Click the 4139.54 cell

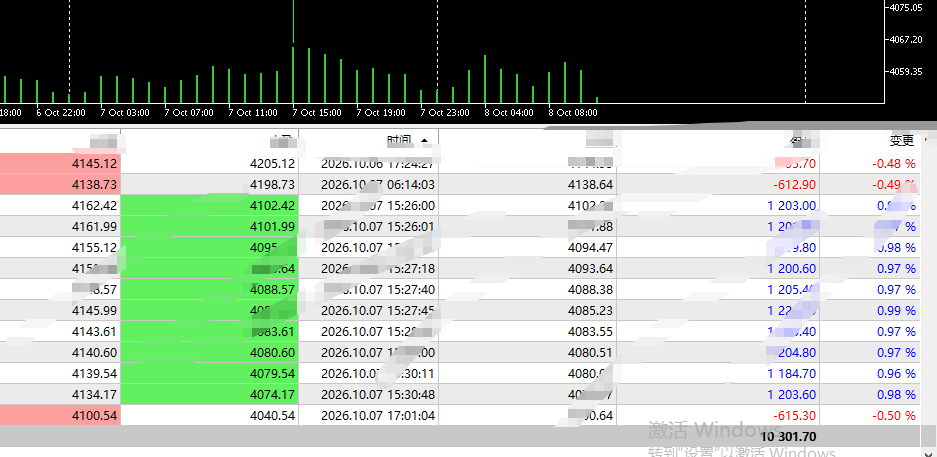pyautogui.click(x=95, y=373)
